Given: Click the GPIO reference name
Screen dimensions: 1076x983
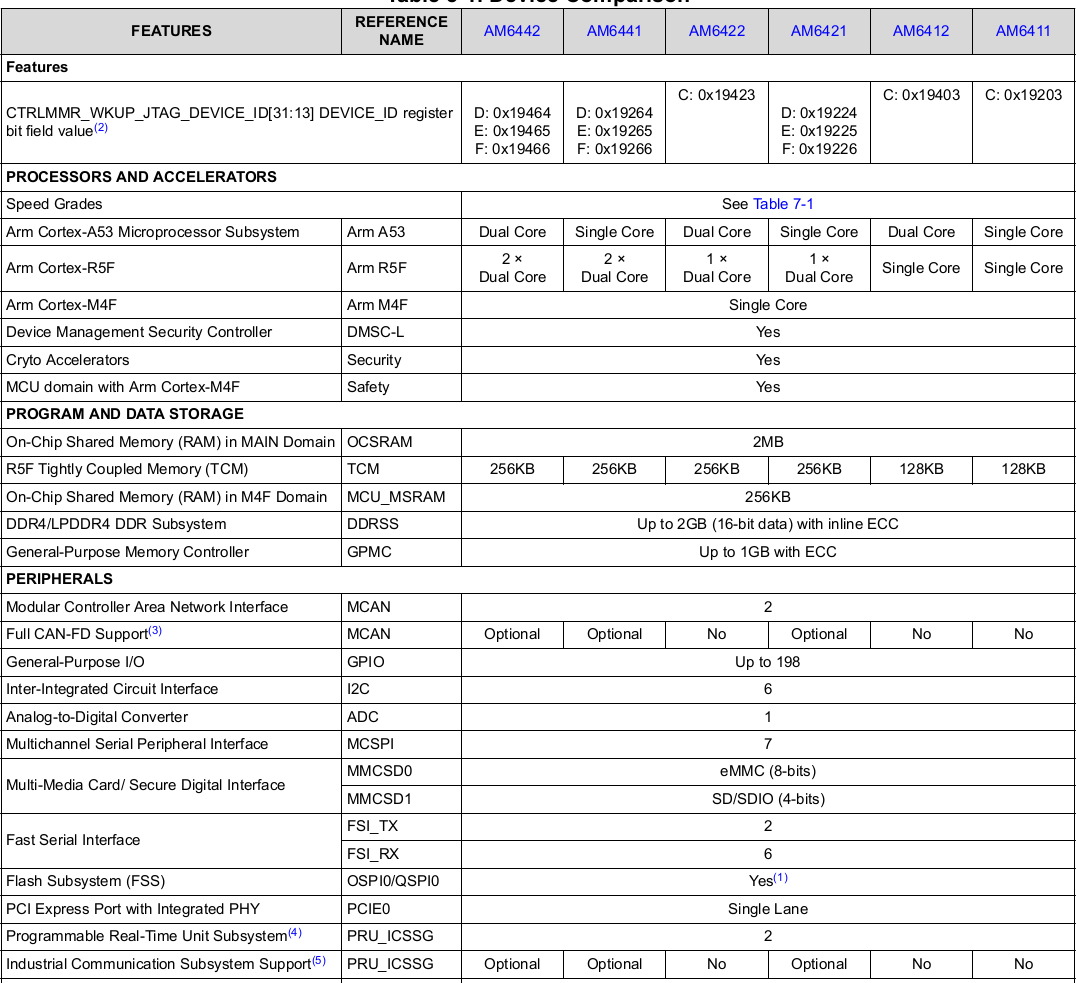Looking at the screenshot, I should click(x=366, y=662).
